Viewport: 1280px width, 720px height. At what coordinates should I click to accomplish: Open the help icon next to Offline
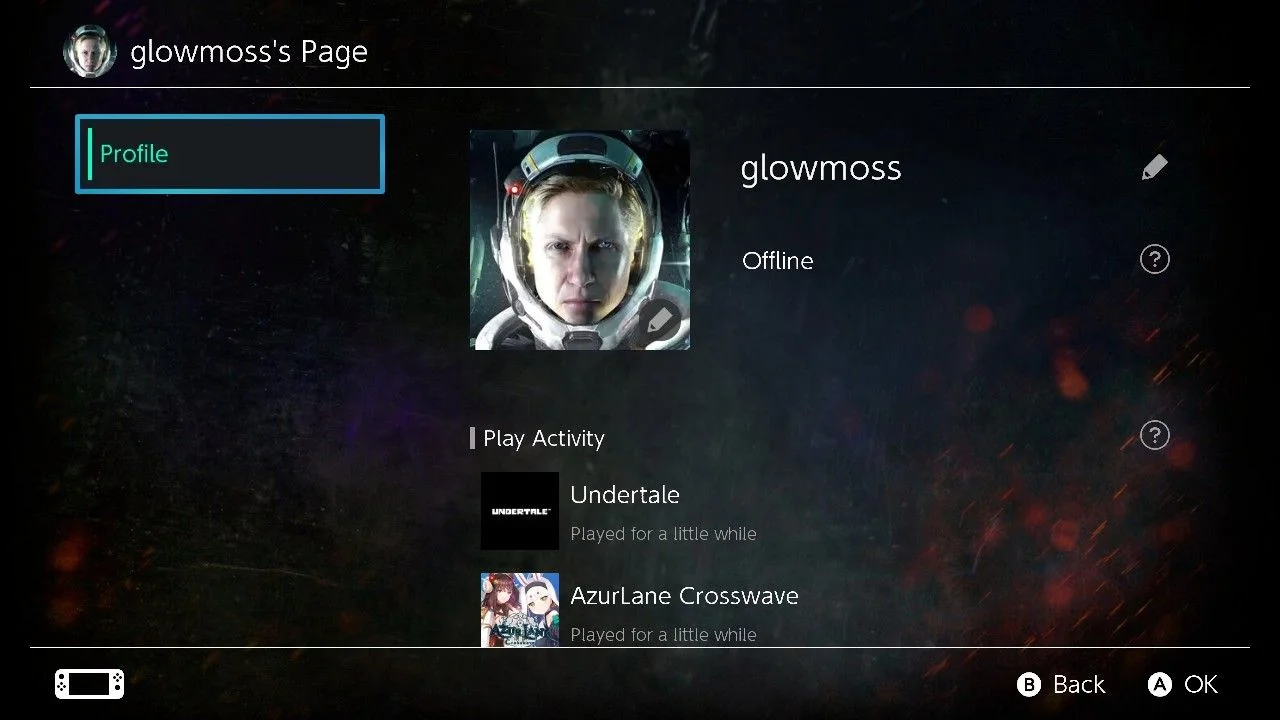(x=1155, y=260)
